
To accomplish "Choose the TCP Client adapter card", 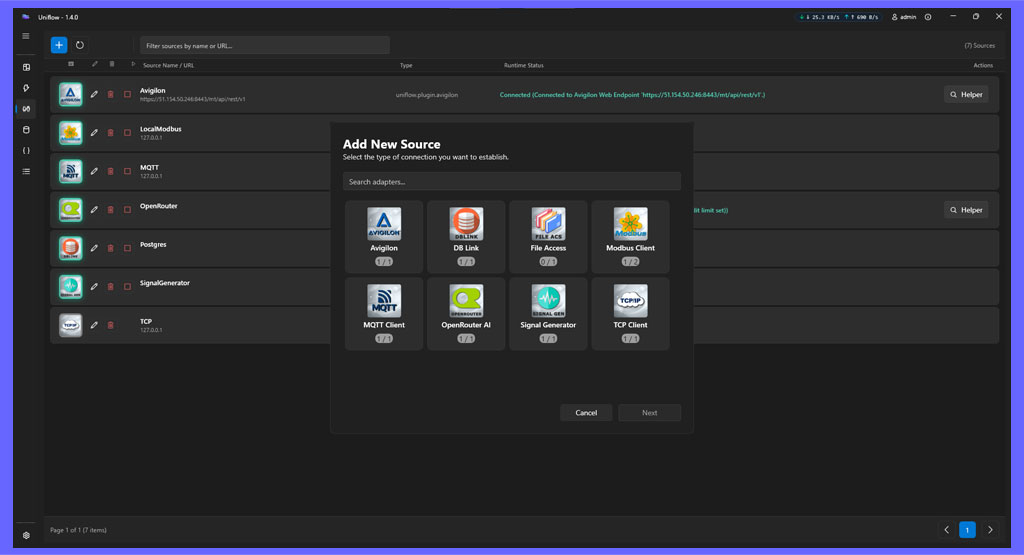I will click(x=630, y=313).
